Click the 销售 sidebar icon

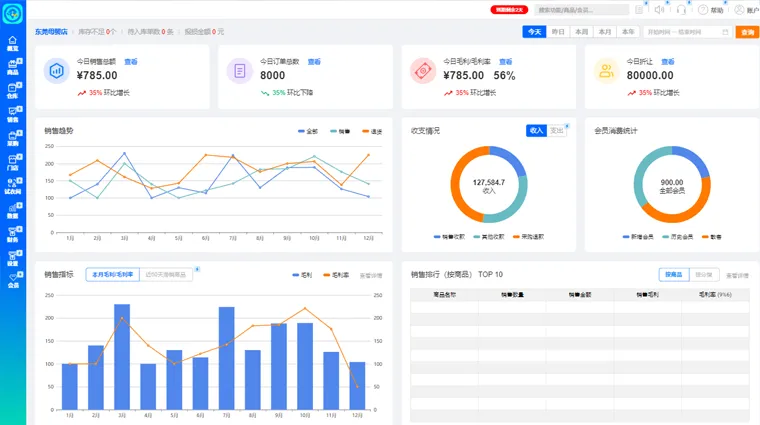(13, 115)
